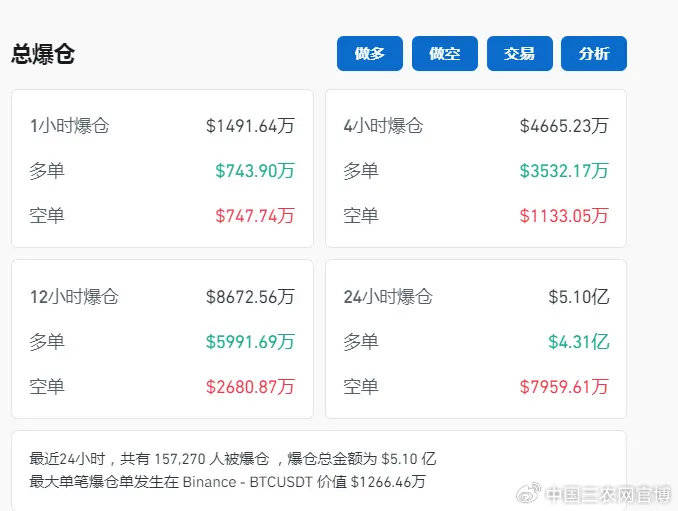This screenshot has width=678, height=511.
Task: Click the red $1133.05万 value
Action: pyautogui.click(x=564, y=216)
